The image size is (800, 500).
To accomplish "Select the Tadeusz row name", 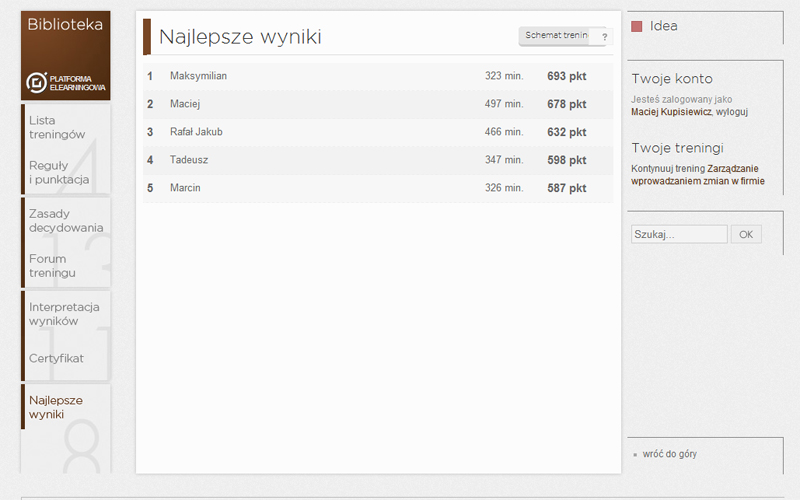I will click(189, 160).
